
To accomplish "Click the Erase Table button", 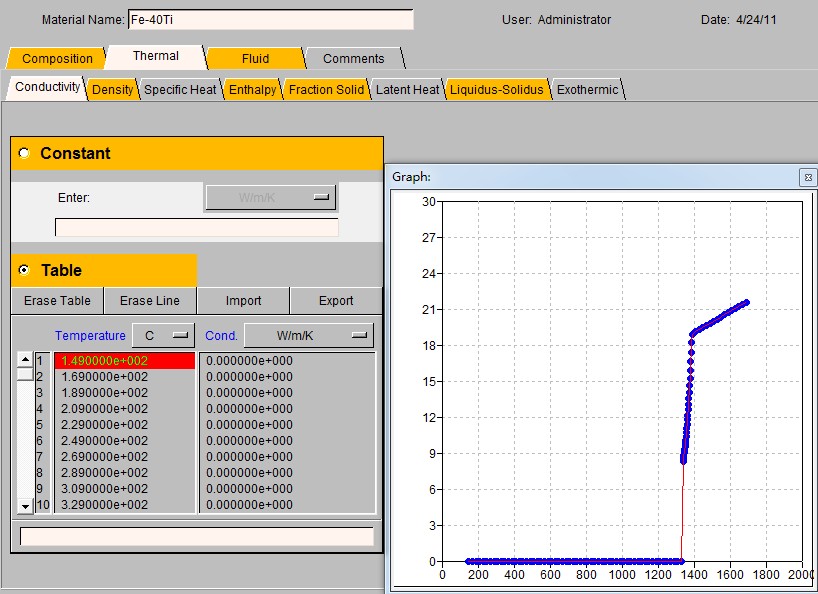I will (x=57, y=301).
